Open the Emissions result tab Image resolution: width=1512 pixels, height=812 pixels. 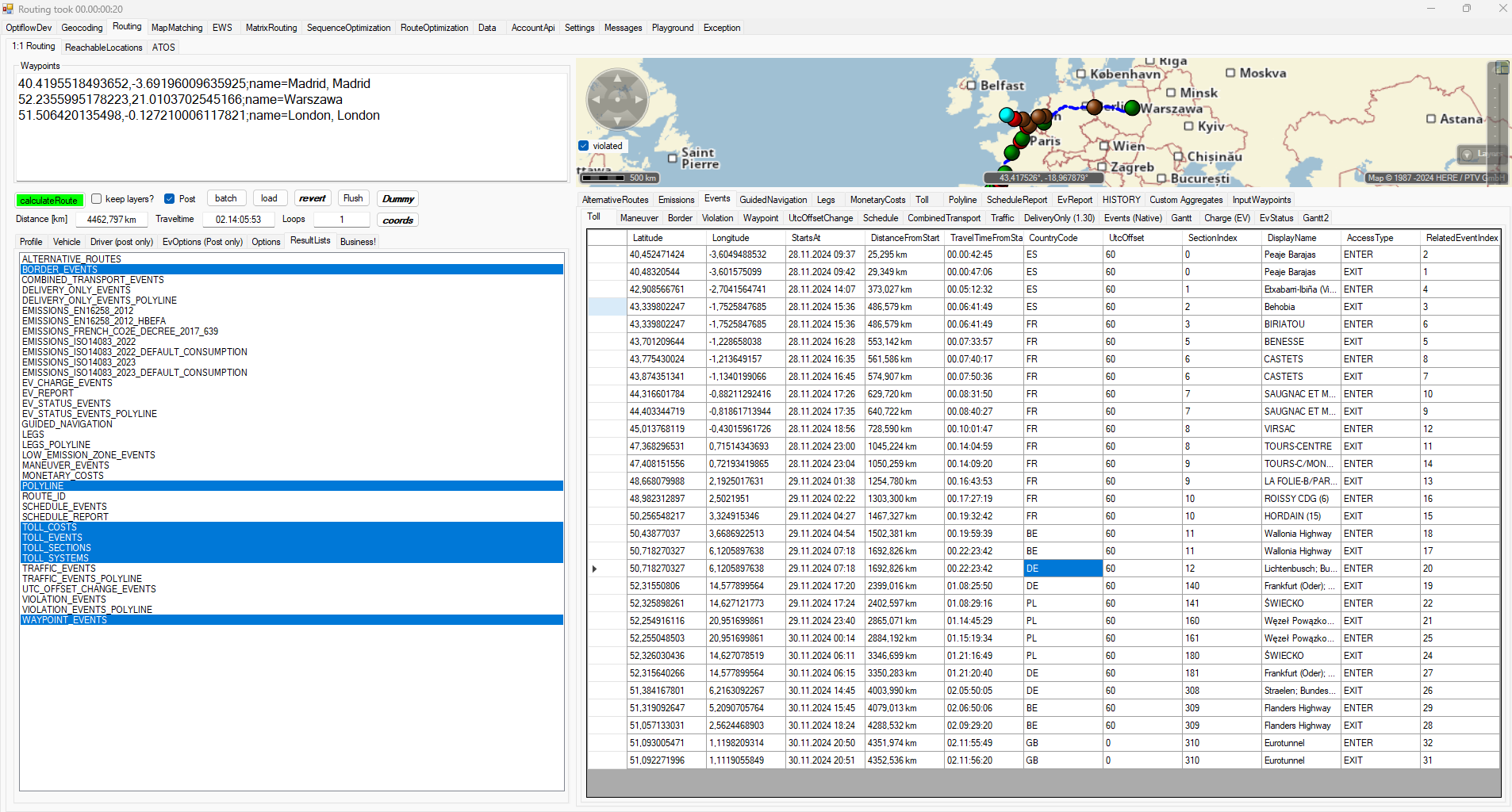click(676, 200)
